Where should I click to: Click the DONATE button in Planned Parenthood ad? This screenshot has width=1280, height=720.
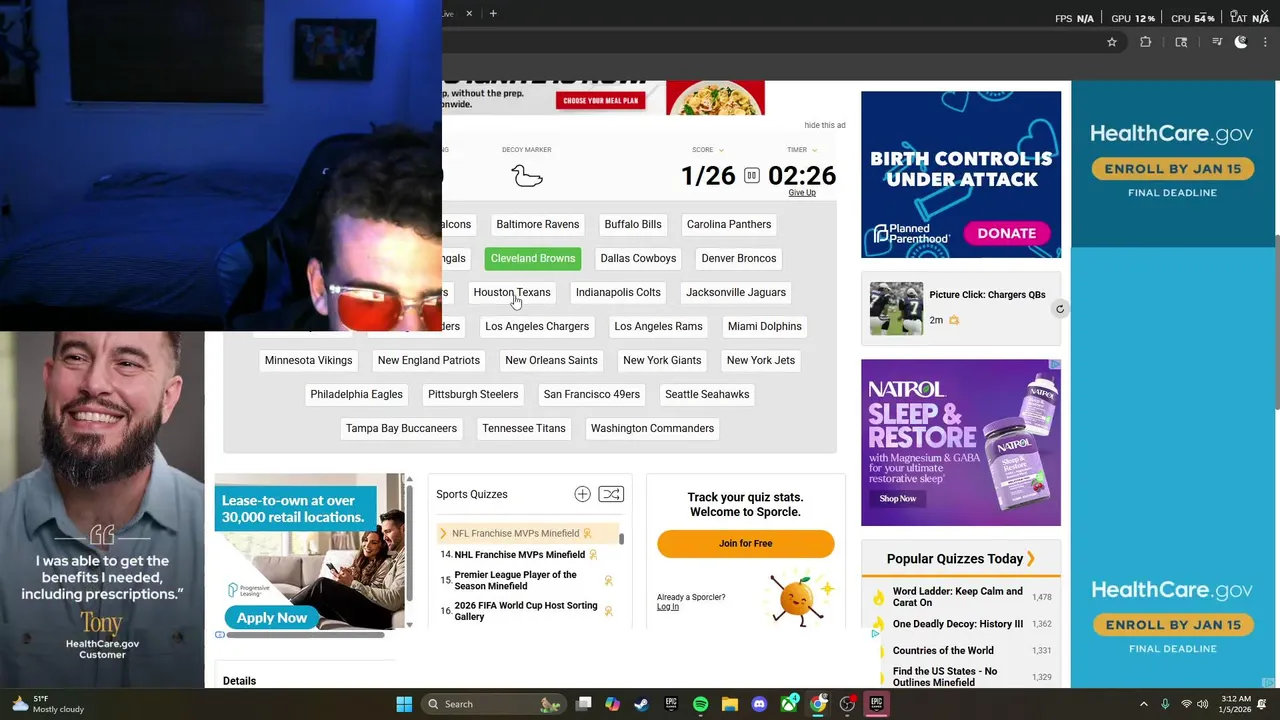[1006, 233]
